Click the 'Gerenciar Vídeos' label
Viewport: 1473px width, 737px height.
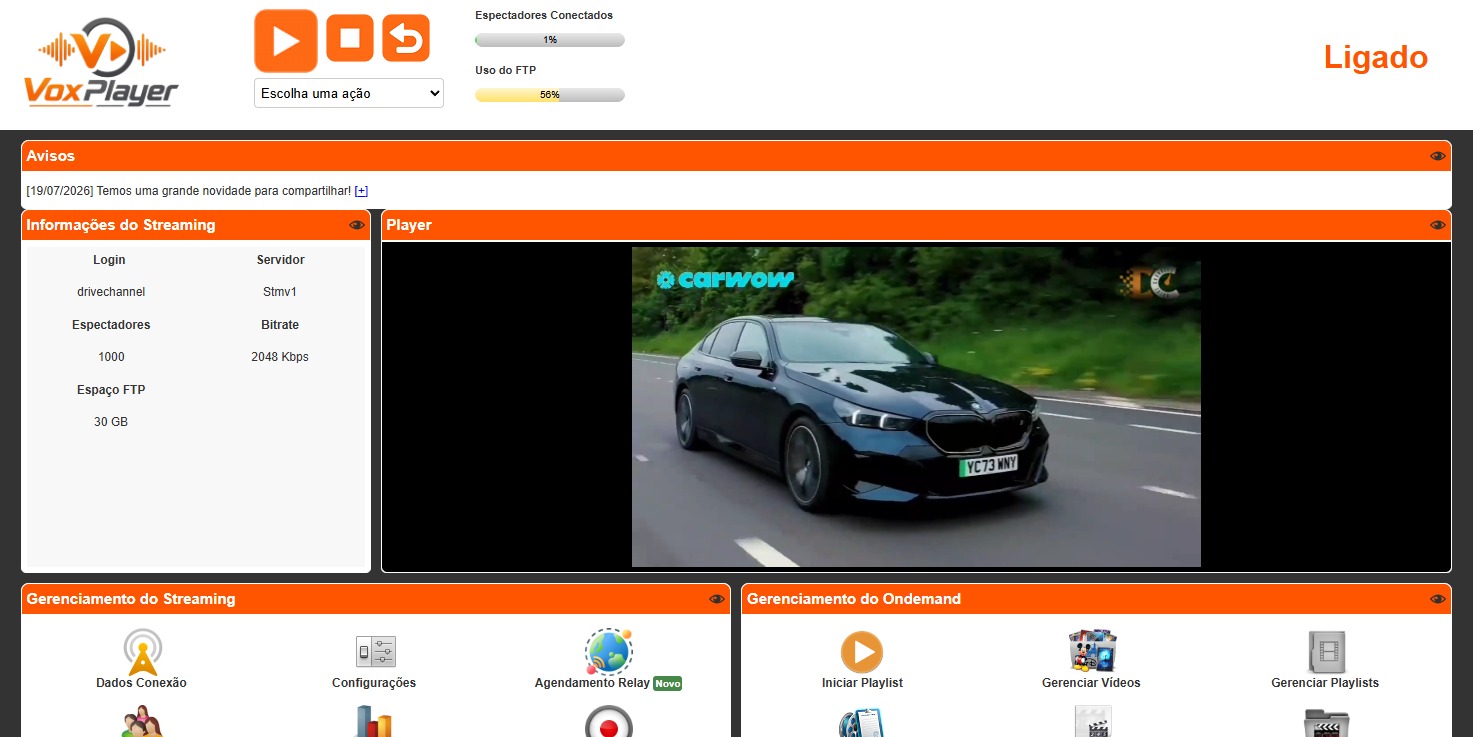pos(1091,683)
